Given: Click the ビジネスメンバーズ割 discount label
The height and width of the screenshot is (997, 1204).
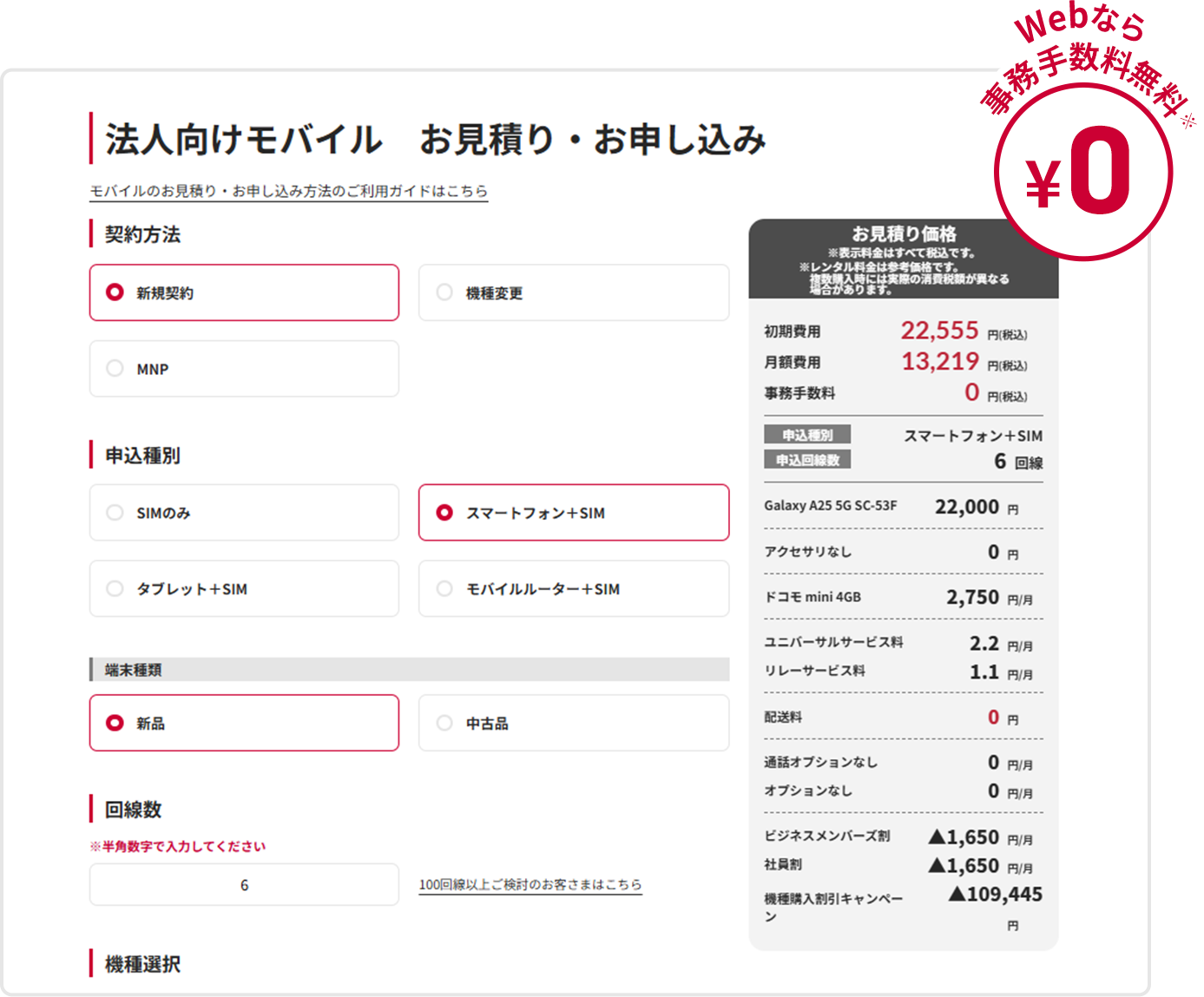Looking at the screenshot, I should tap(826, 836).
